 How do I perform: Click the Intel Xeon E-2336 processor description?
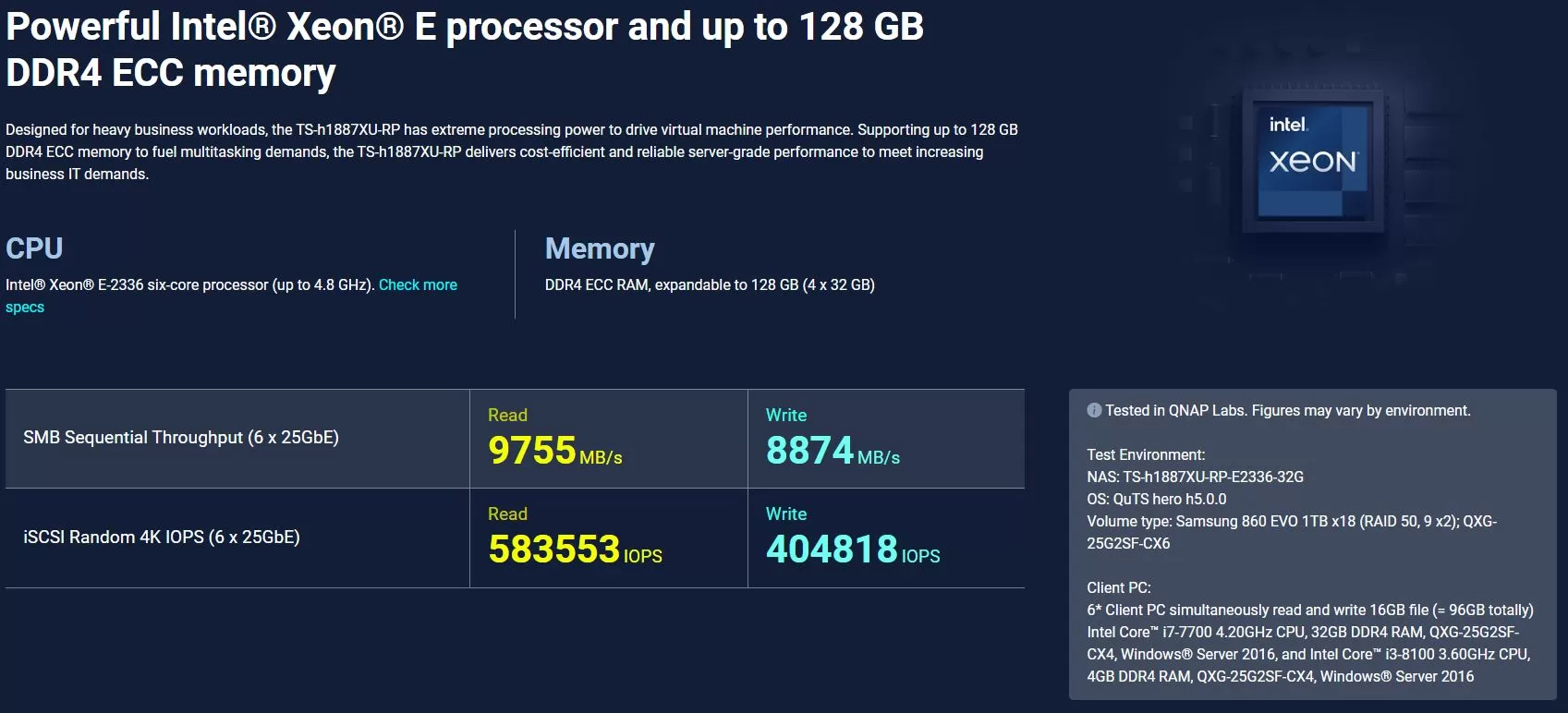tap(189, 284)
